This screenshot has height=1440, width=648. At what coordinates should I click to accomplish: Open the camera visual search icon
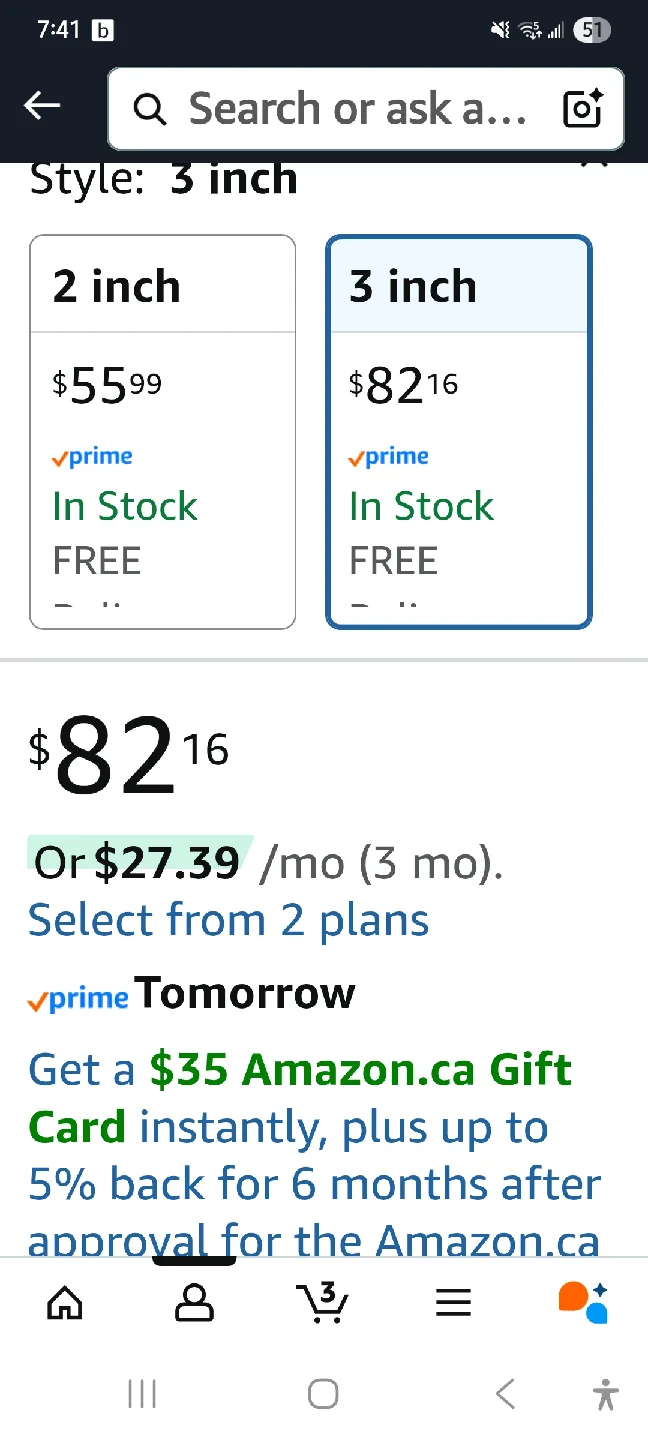582,109
